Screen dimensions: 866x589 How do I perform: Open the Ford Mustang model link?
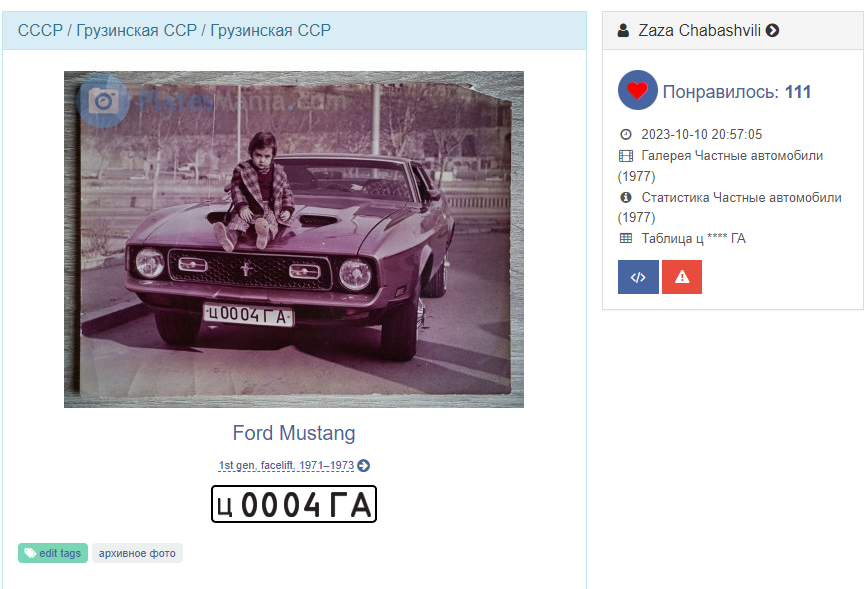[x=294, y=433]
